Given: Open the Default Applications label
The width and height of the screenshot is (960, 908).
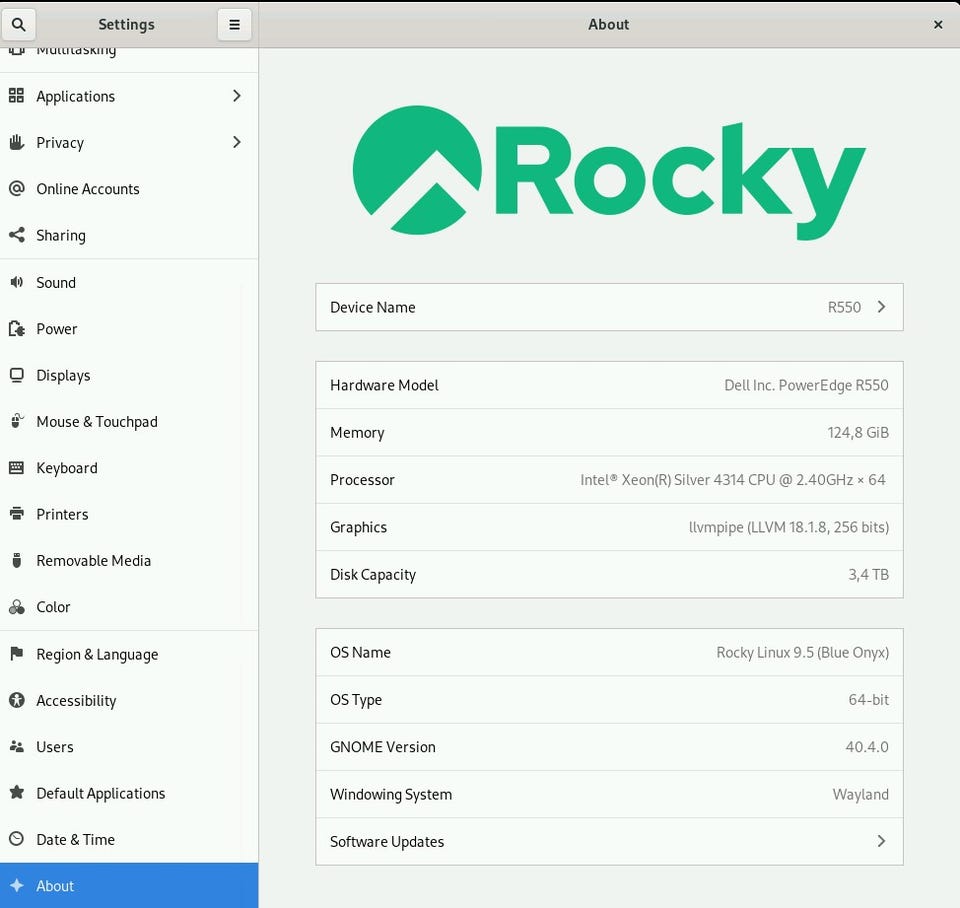Looking at the screenshot, I should [x=100, y=794].
